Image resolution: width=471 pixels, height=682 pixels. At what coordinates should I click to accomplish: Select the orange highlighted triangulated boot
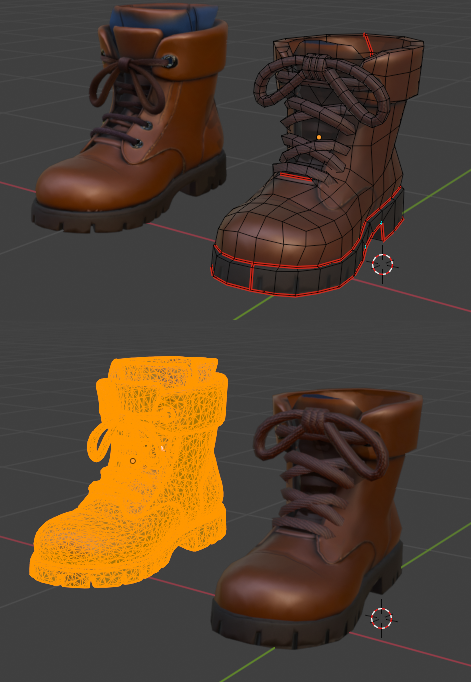tap(129, 472)
